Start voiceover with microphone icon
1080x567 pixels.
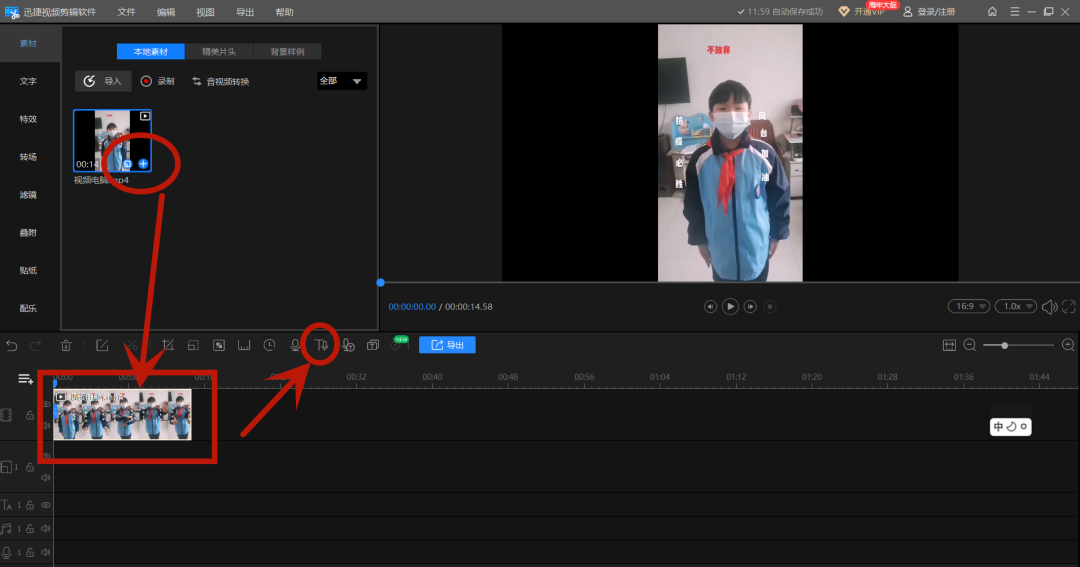tap(295, 345)
